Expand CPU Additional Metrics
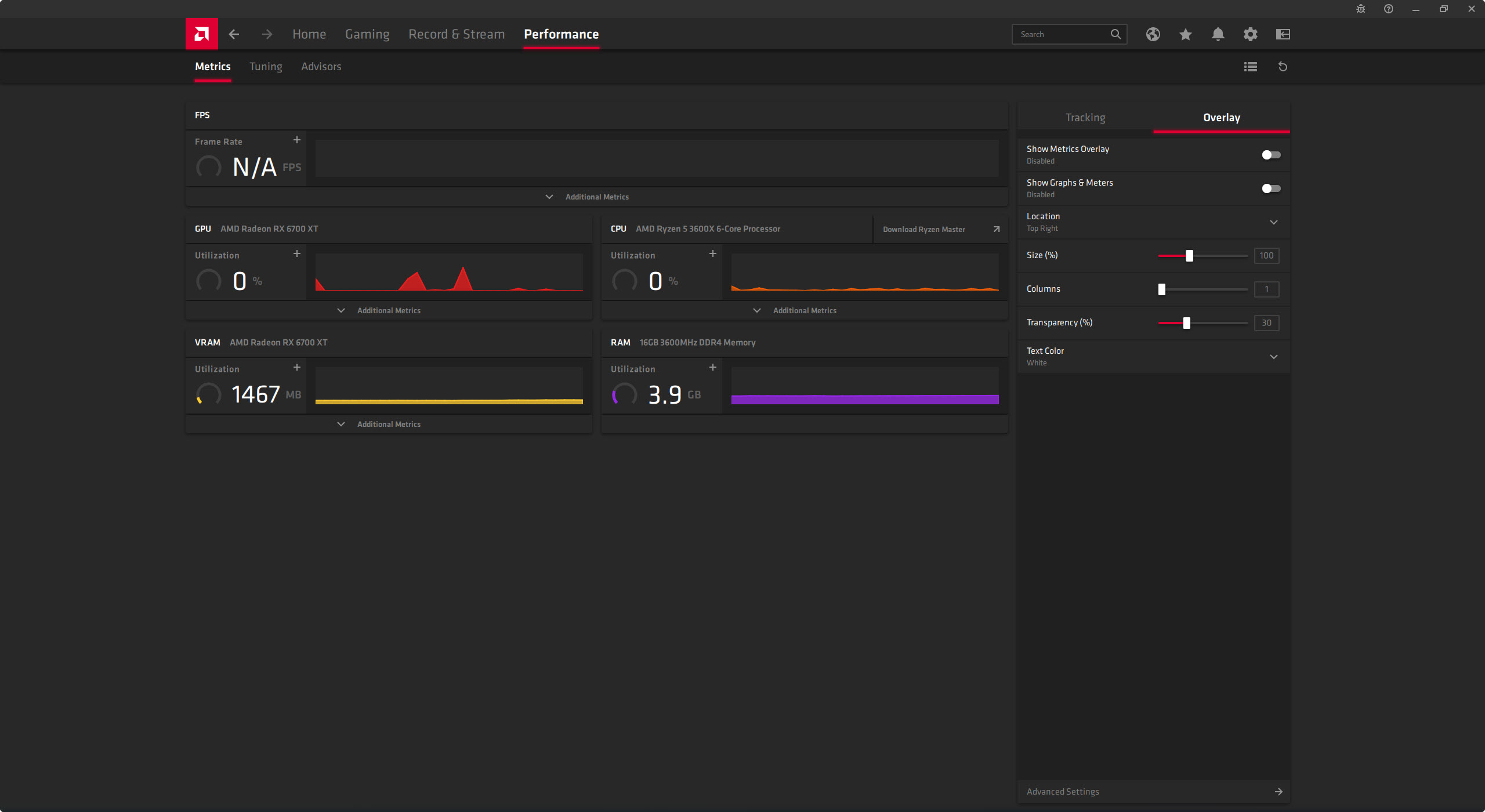This screenshot has height=812, width=1485. pyautogui.click(x=805, y=311)
